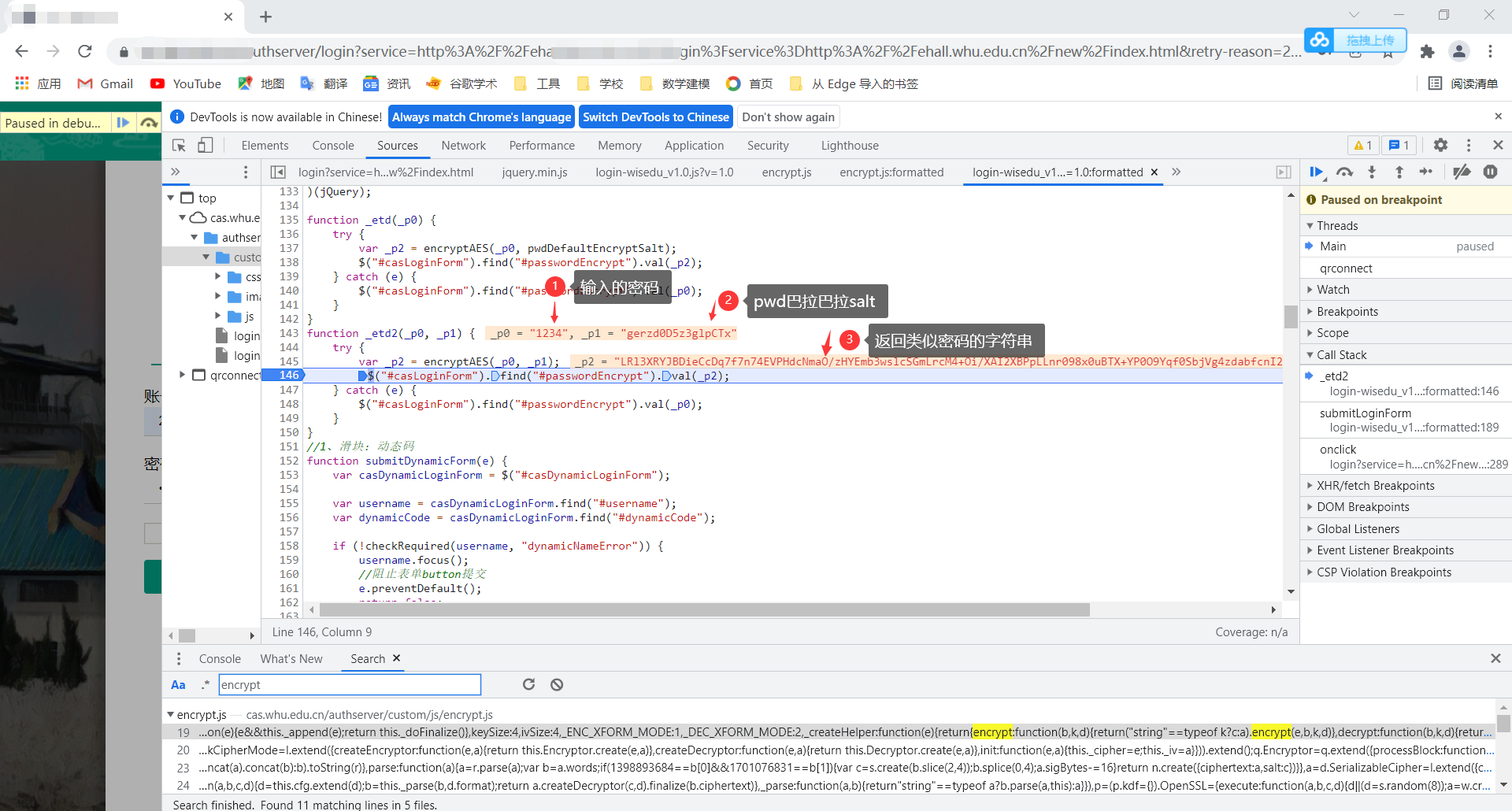
Task: Click Don't show again button
Action: [x=788, y=117]
